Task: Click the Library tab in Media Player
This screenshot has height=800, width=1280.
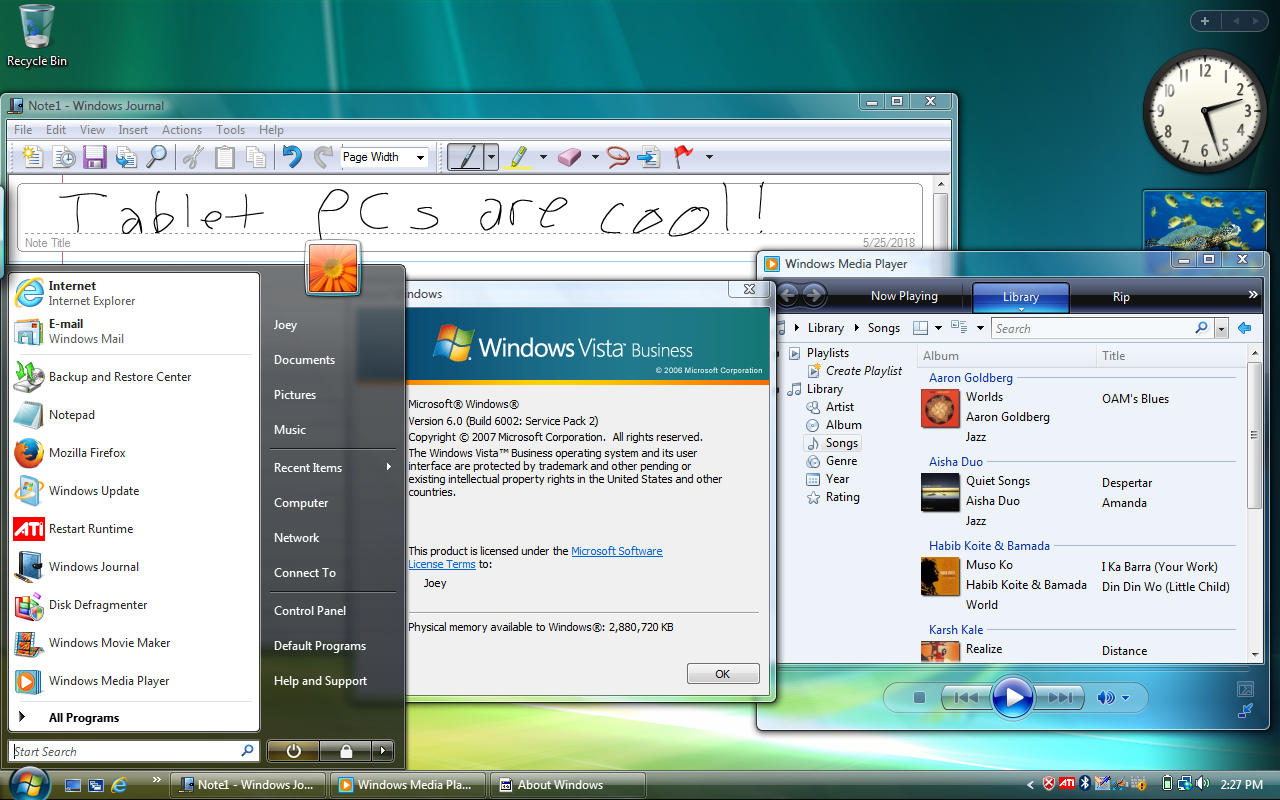Action: point(1021,297)
